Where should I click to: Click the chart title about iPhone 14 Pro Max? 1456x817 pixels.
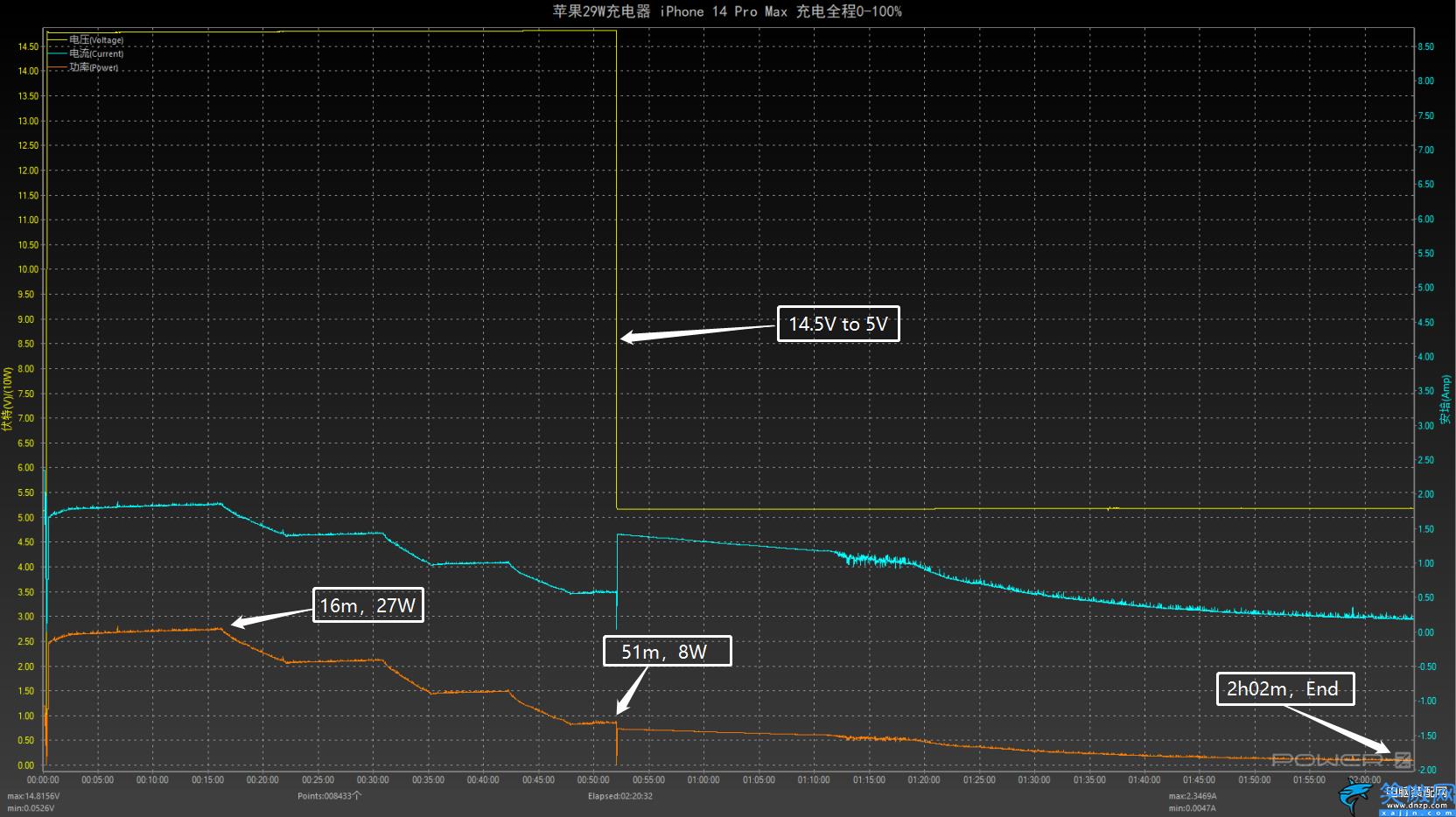click(x=727, y=11)
